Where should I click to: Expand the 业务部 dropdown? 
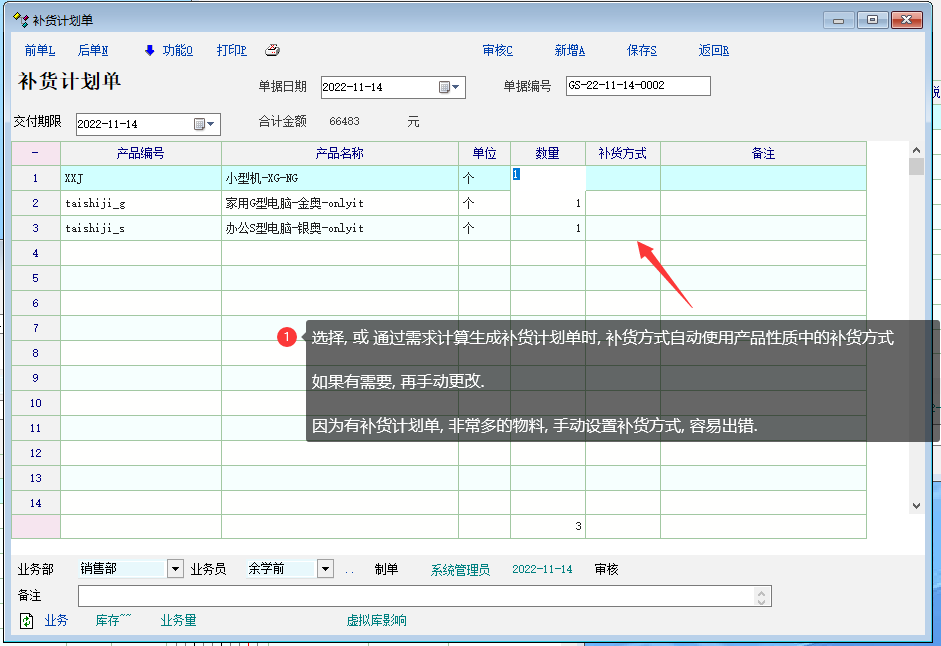point(176,569)
